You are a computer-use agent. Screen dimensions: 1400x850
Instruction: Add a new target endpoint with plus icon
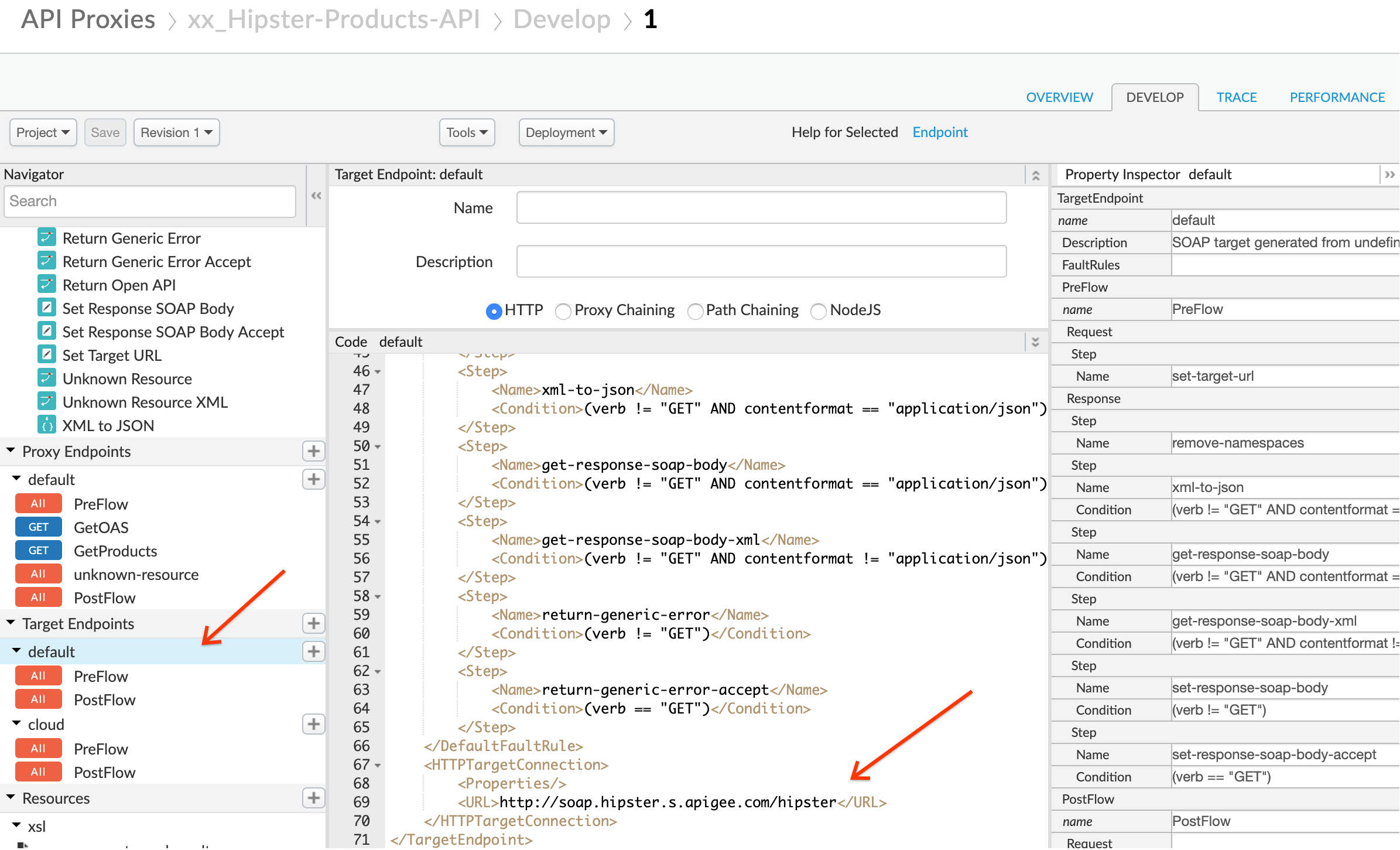tap(313, 623)
